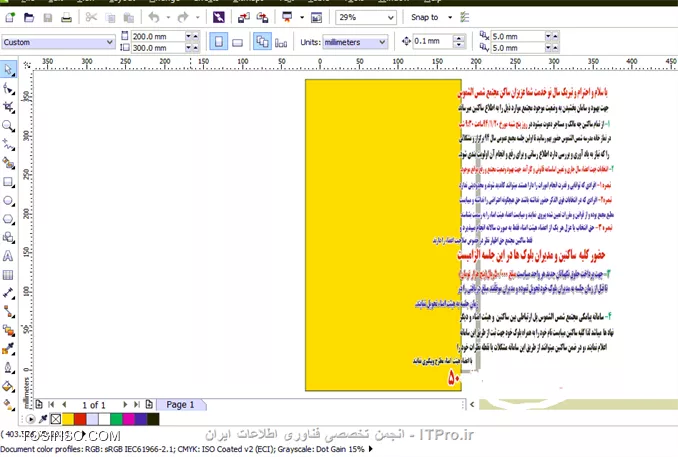Switch page to landscape orientation

(237, 42)
